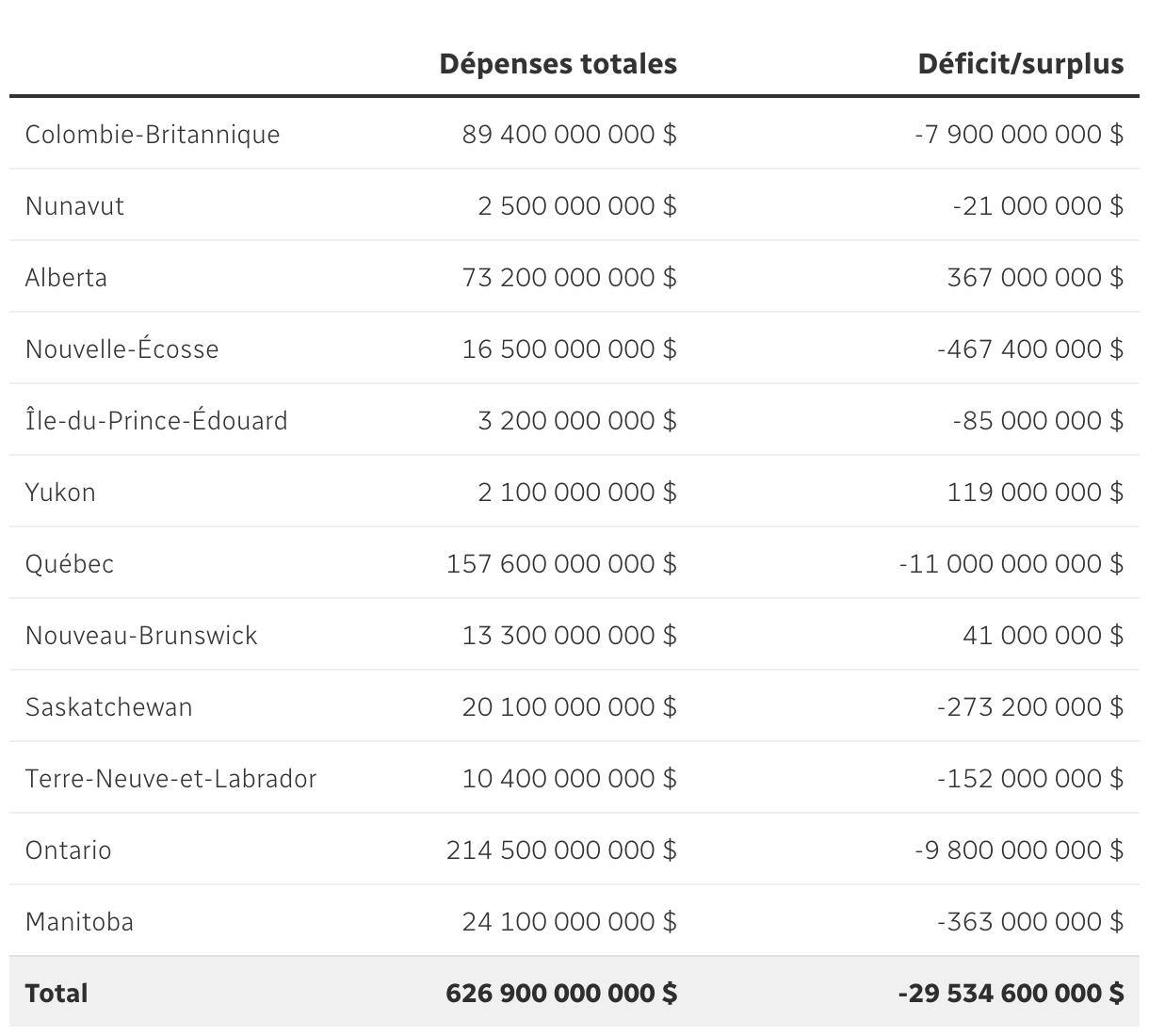
Task: Click the Déficit/surplus column header
Action: (x=1020, y=64)
